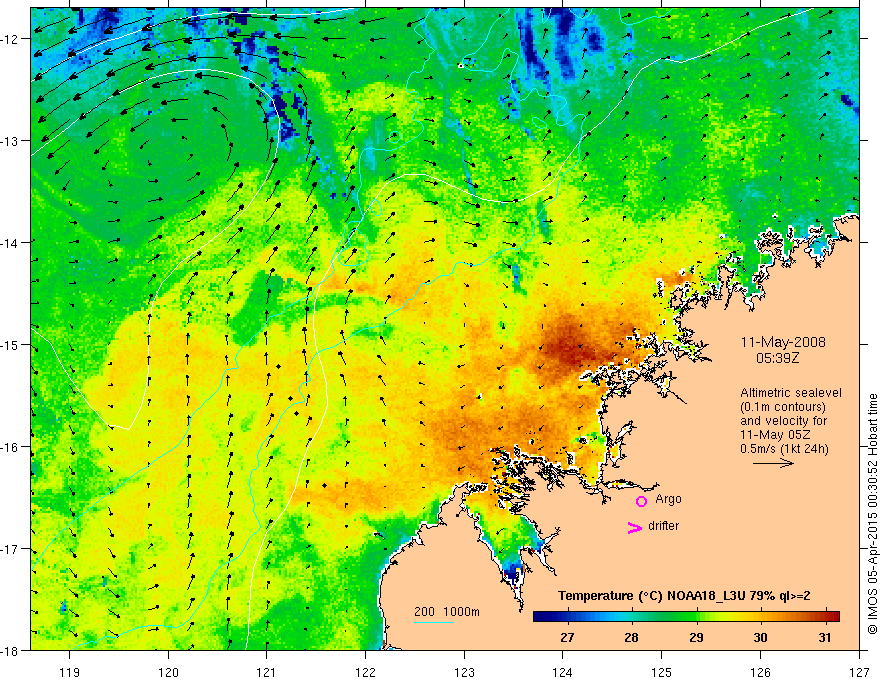Click the colorbar tick label 29

(696, 637)
